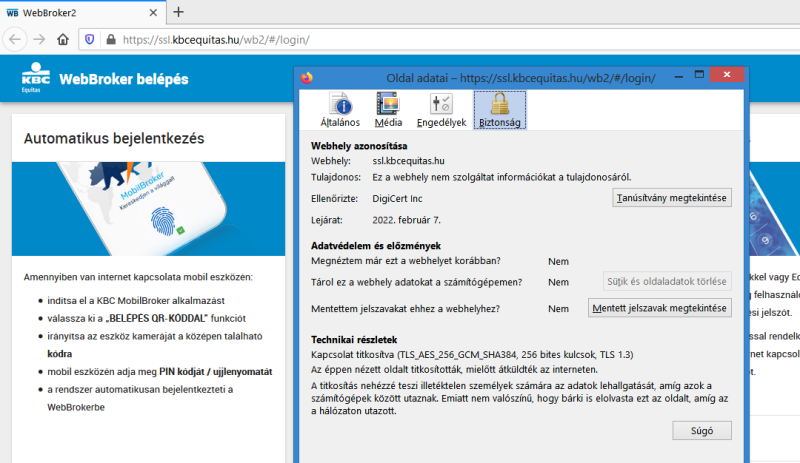The image size is (800, 463).
Task: Select the Biztonság security tab
Action: (x=499, y=110)
